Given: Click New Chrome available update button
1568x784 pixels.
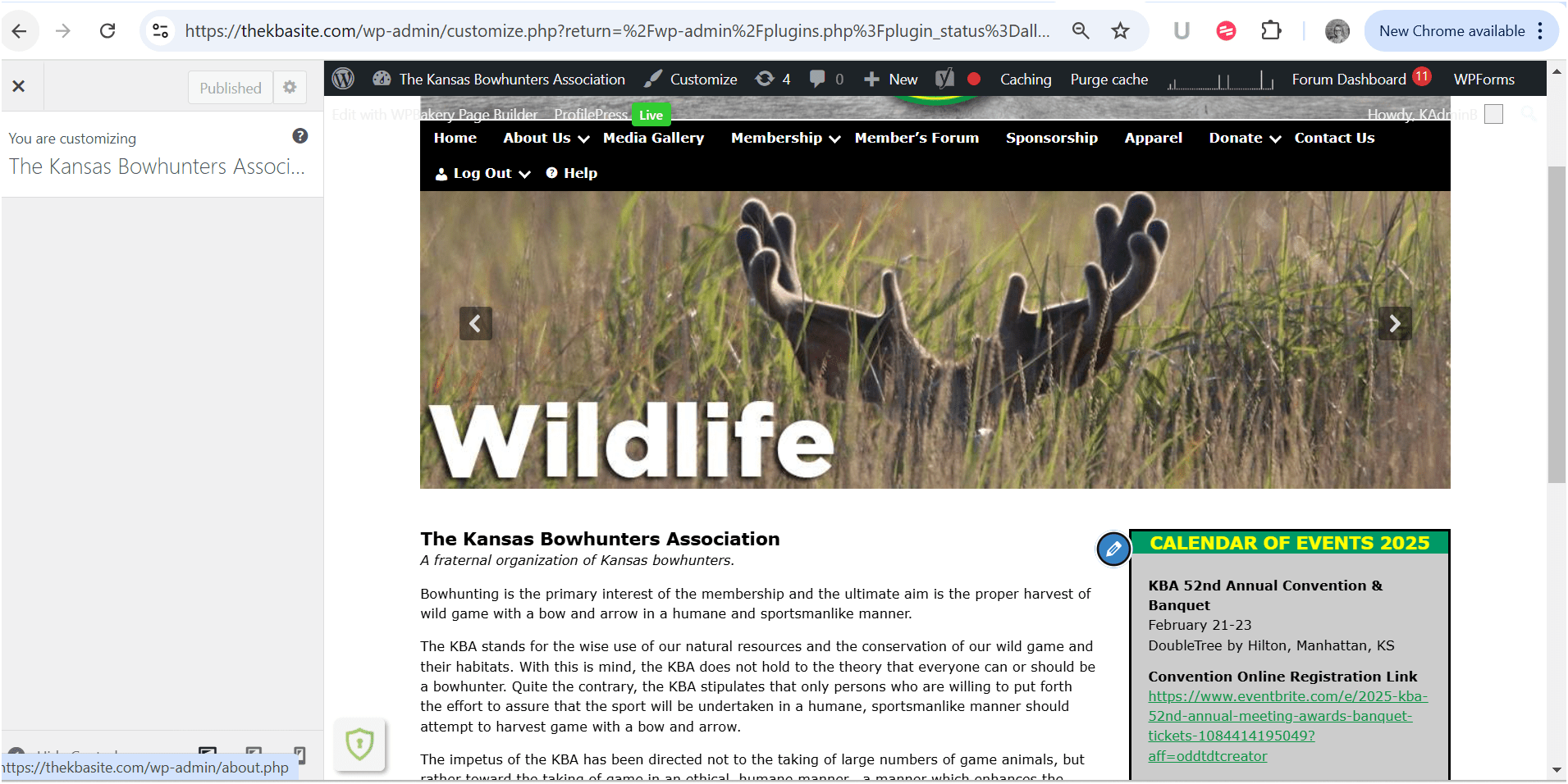Looking at the screenshot, I should pos(1461,31).
